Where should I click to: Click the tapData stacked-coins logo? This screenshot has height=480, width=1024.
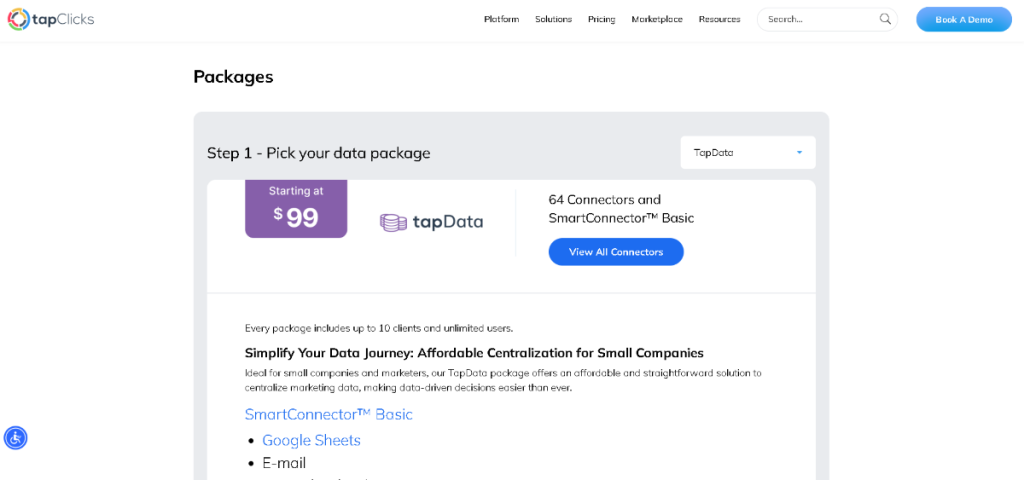click(393, 222)
